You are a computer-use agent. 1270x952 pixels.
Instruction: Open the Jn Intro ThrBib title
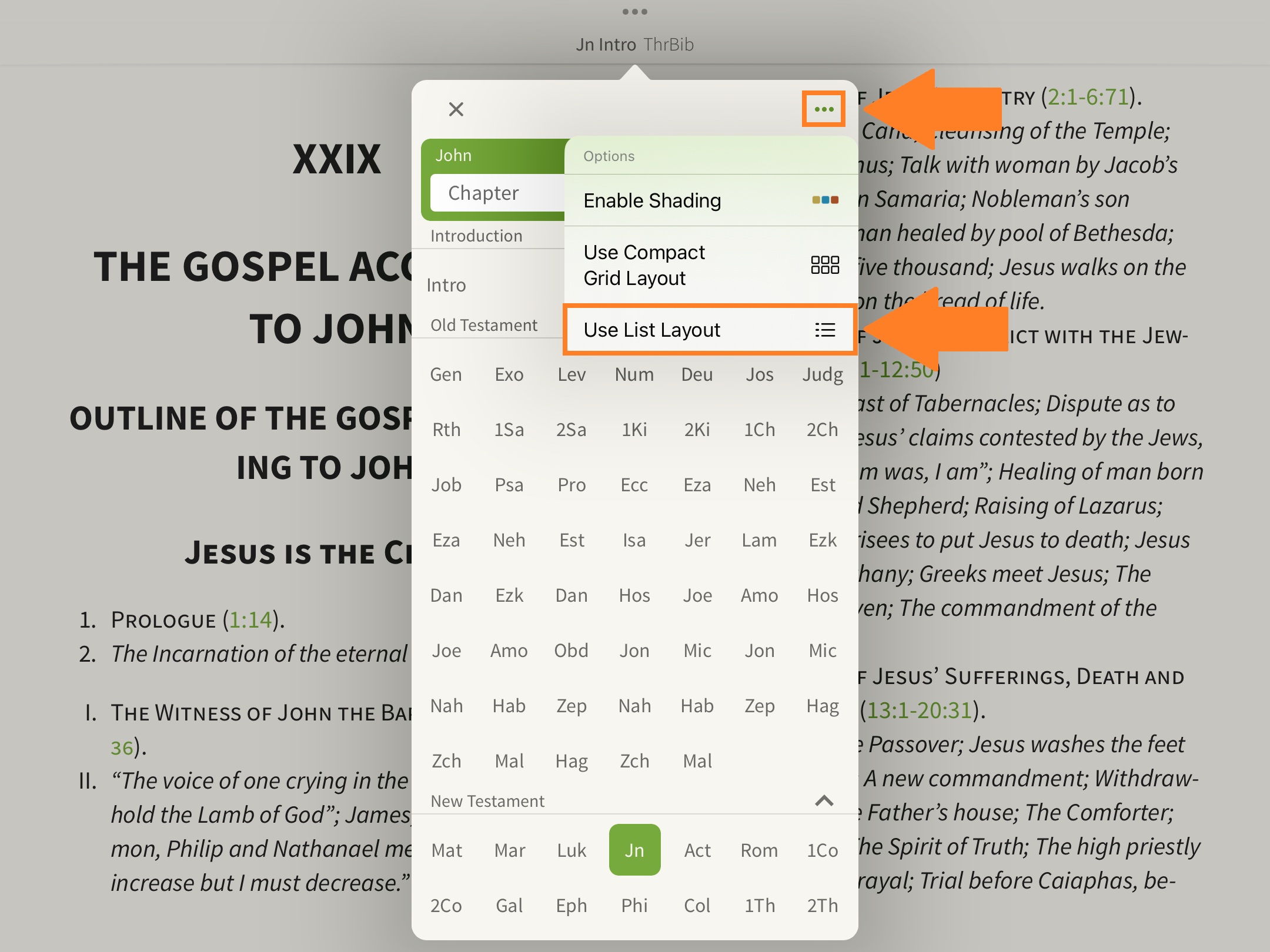(x=634, y=45)
